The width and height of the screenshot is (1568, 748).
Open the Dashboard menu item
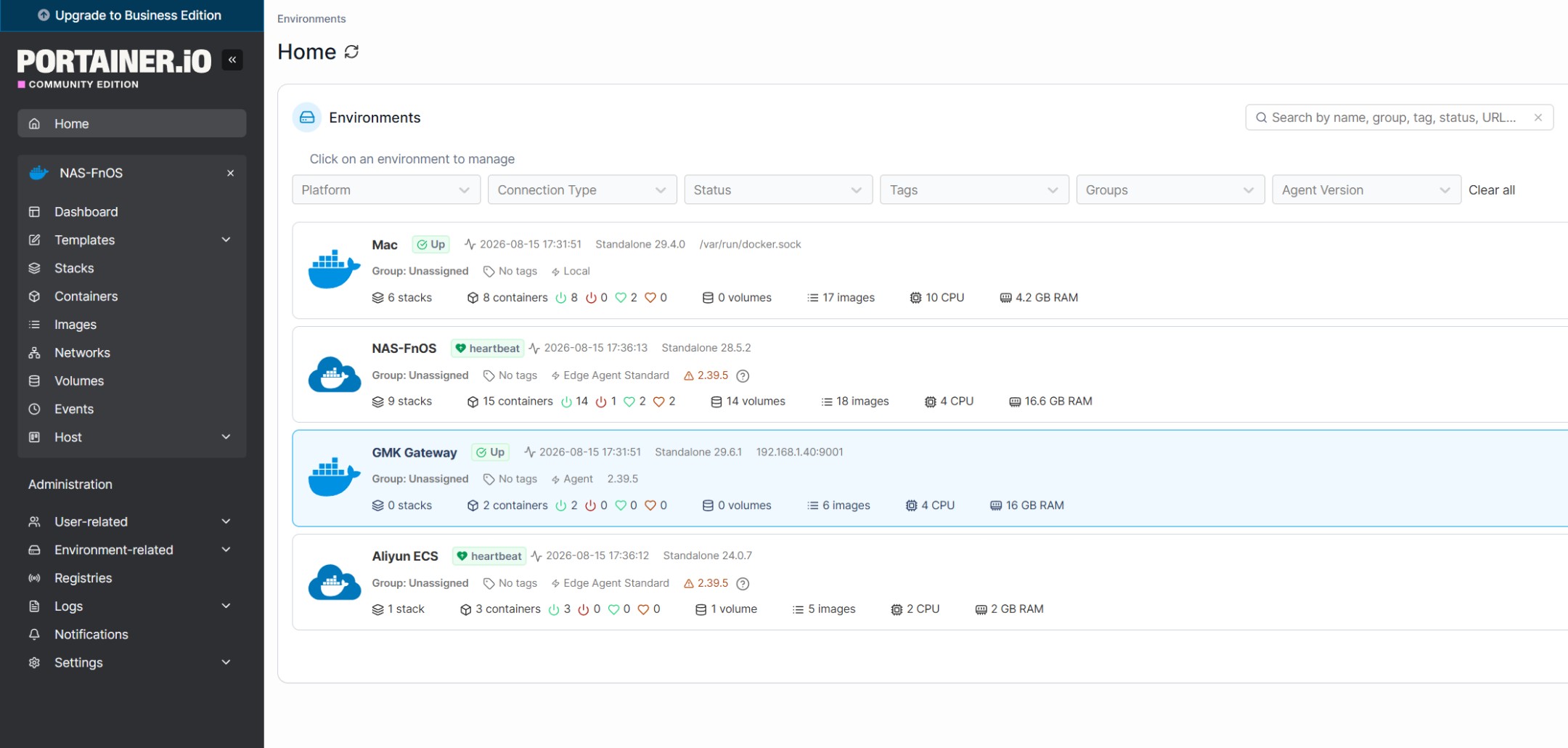click(x=131, y=212)
